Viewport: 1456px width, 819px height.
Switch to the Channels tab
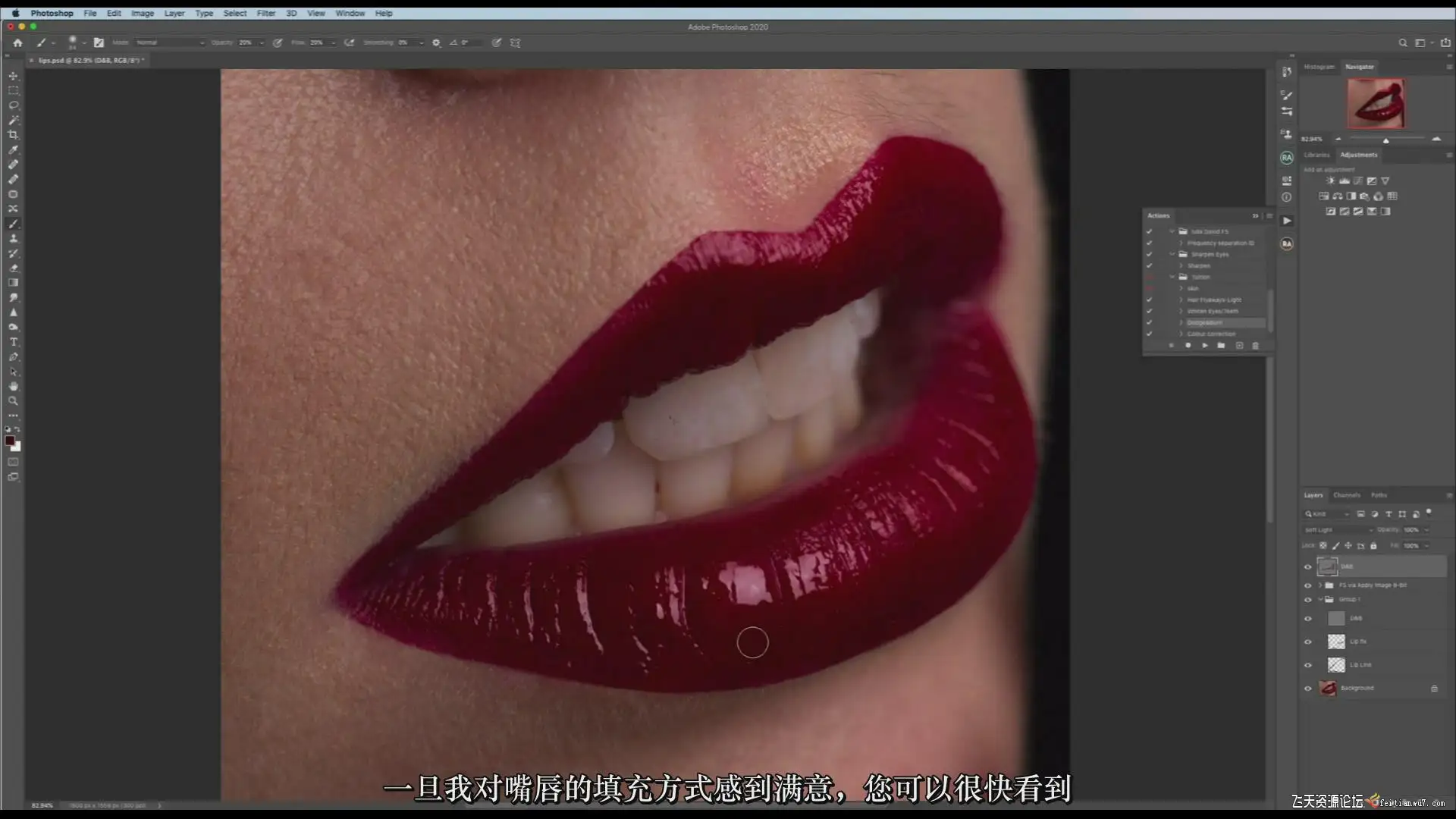tap(1347, 495)
